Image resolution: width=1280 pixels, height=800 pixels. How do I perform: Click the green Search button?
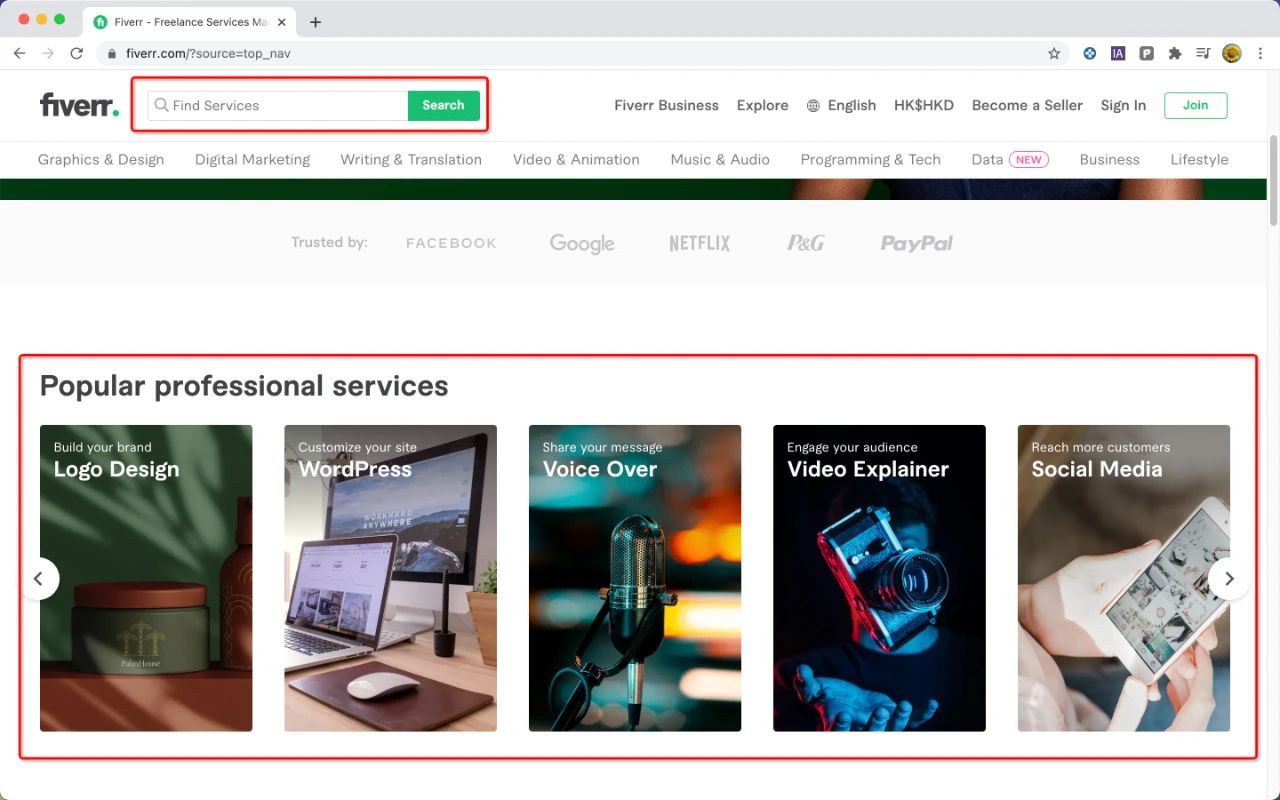pos(443,105)
